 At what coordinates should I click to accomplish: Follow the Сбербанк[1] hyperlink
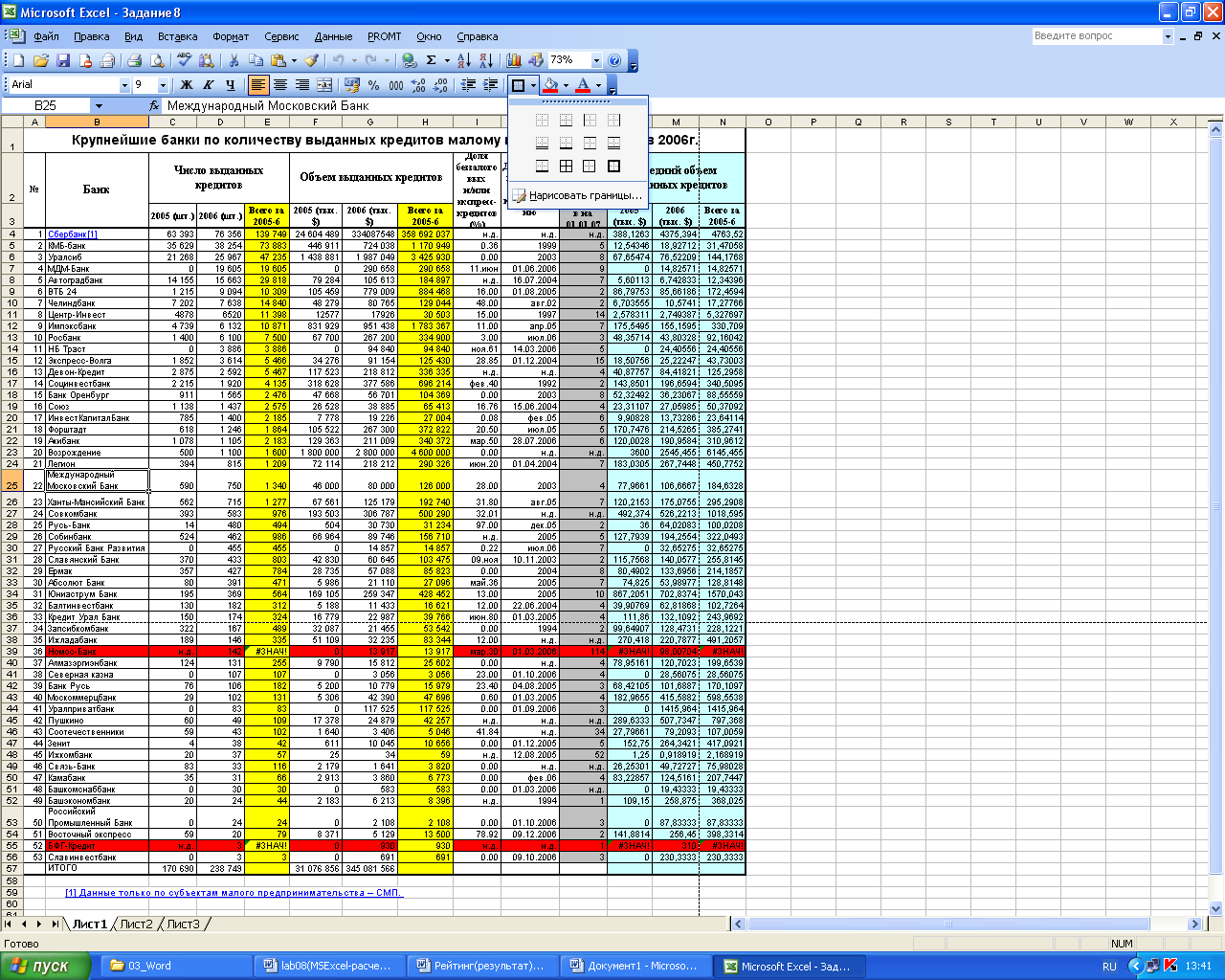pos(72,234)
